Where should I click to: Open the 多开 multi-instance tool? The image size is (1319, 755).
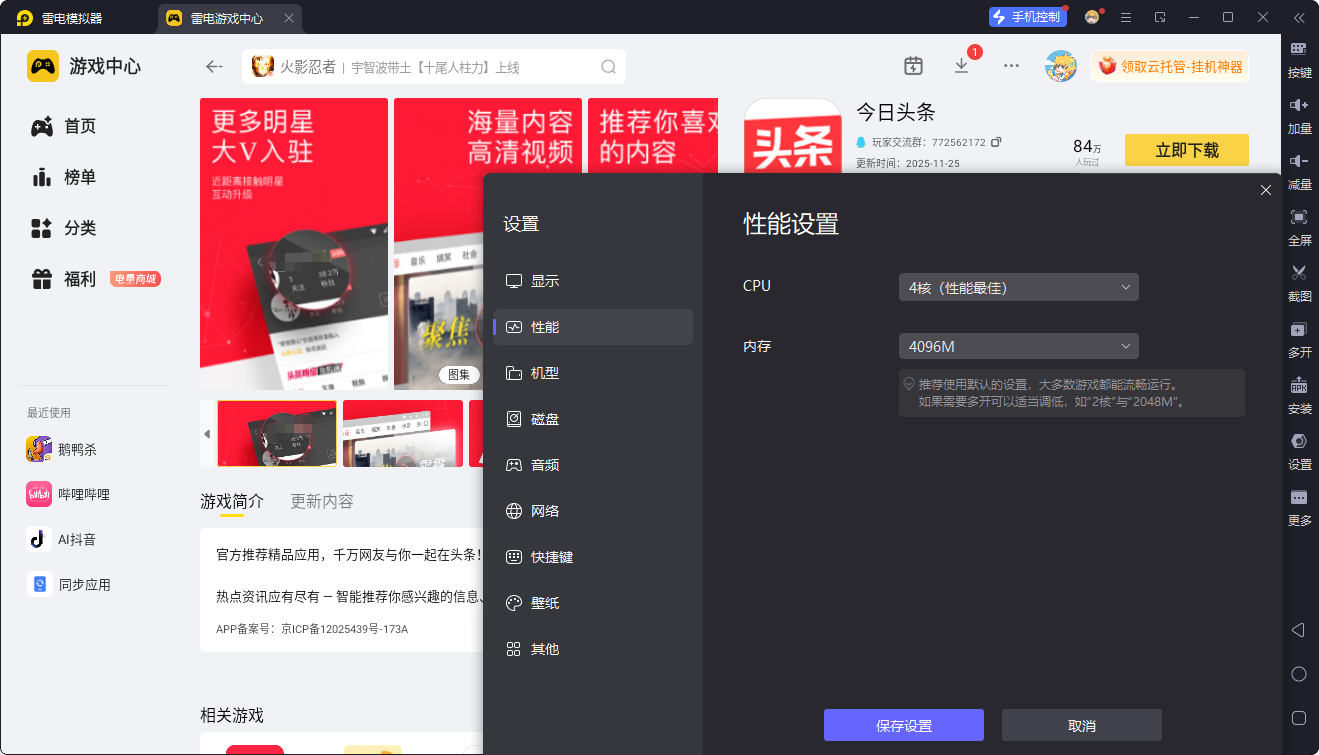[1299, 330]
